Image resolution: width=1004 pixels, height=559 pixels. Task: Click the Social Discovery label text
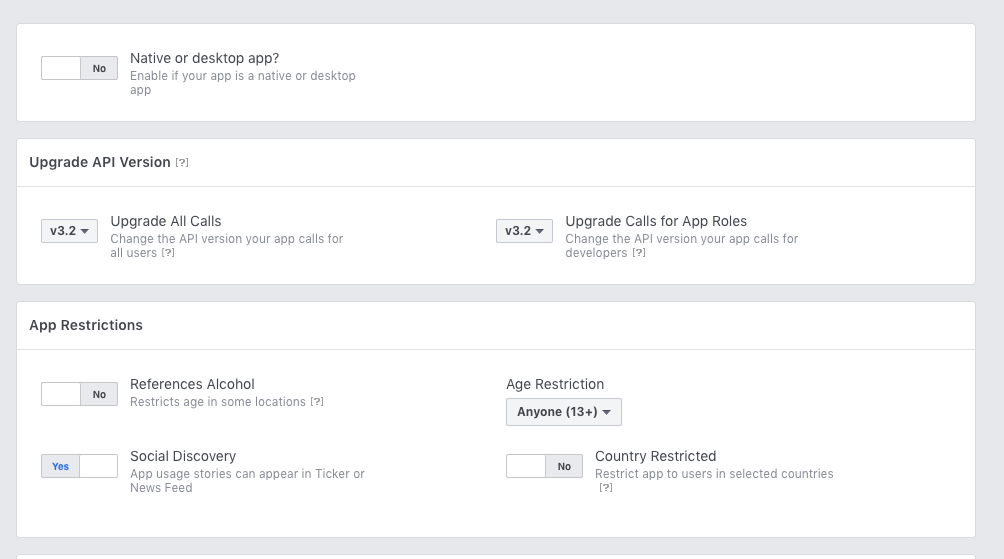point(183,456)
